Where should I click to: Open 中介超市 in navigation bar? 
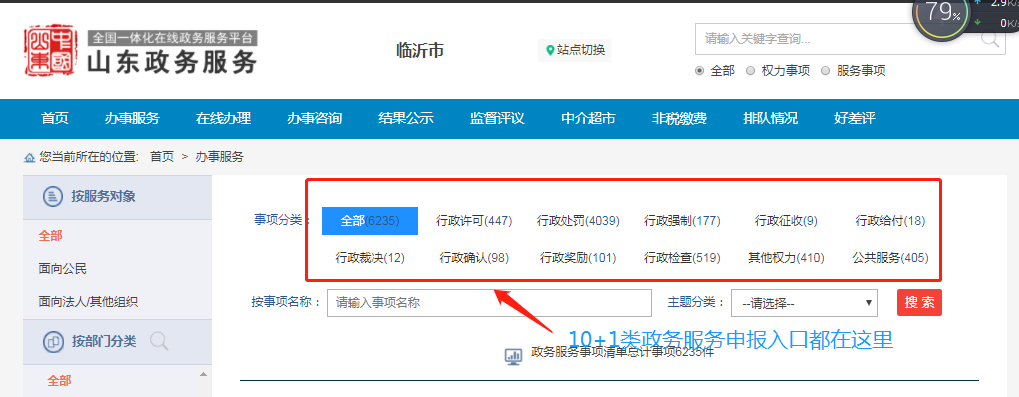[588, 118]
